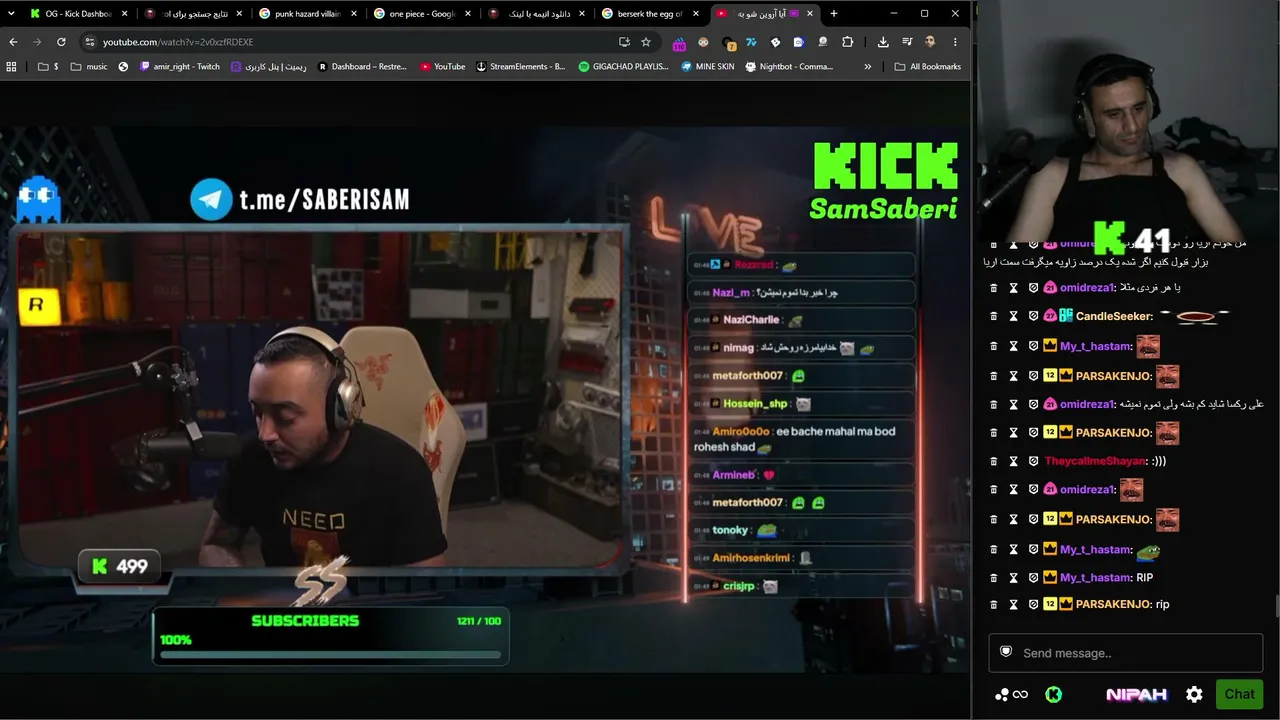This screenshot has width=1280, height=720.
Task: Open the Chrome three-dot menu
Action: click(x=955, y=42)
